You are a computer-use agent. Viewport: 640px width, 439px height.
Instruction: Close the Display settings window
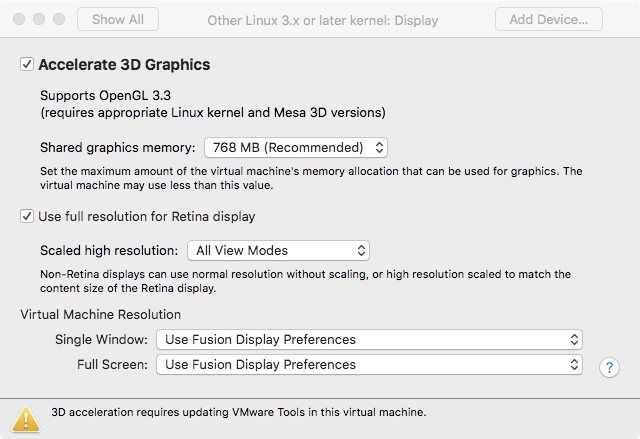[x=20, y=20]
